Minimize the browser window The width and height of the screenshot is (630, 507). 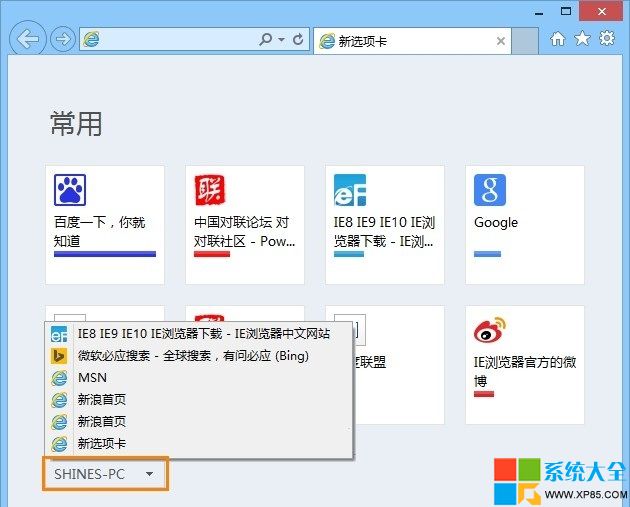(x=539, y=13)
